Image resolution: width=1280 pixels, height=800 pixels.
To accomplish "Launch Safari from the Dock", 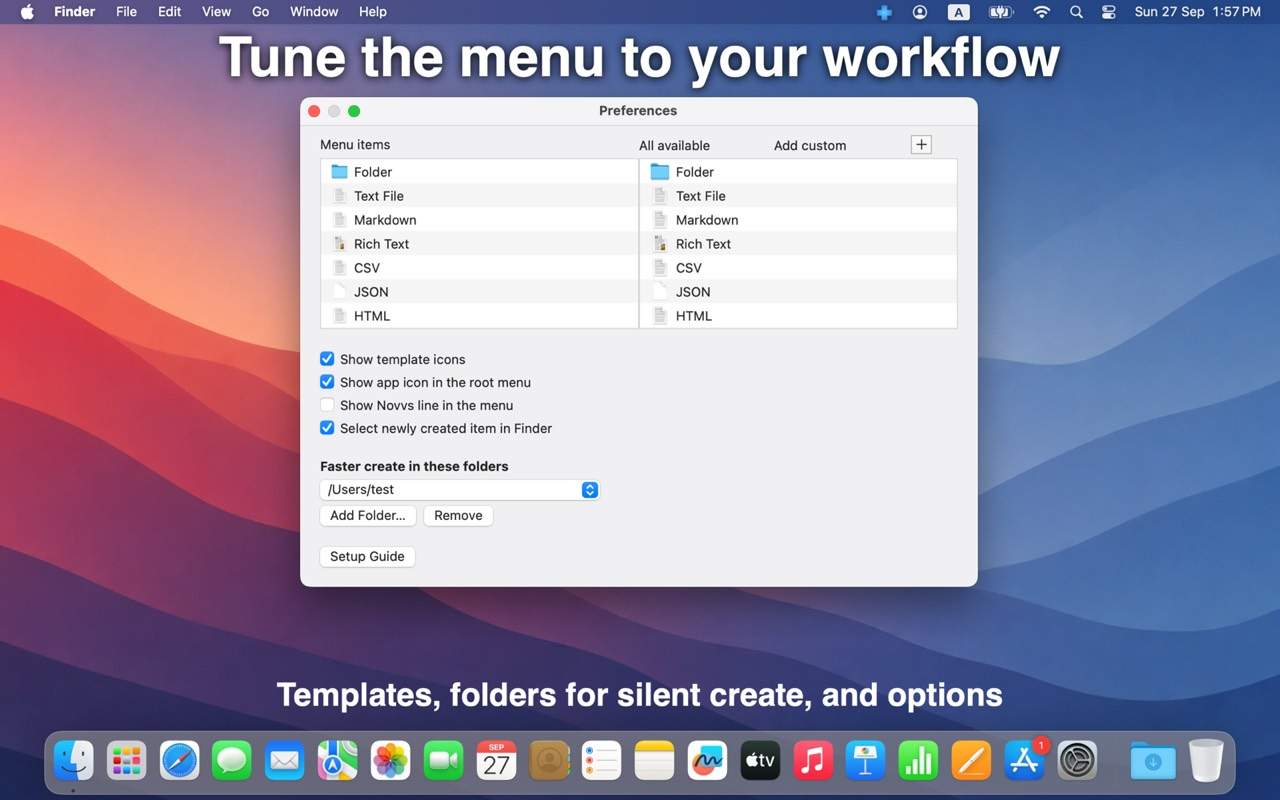I will tap(180, 761).
